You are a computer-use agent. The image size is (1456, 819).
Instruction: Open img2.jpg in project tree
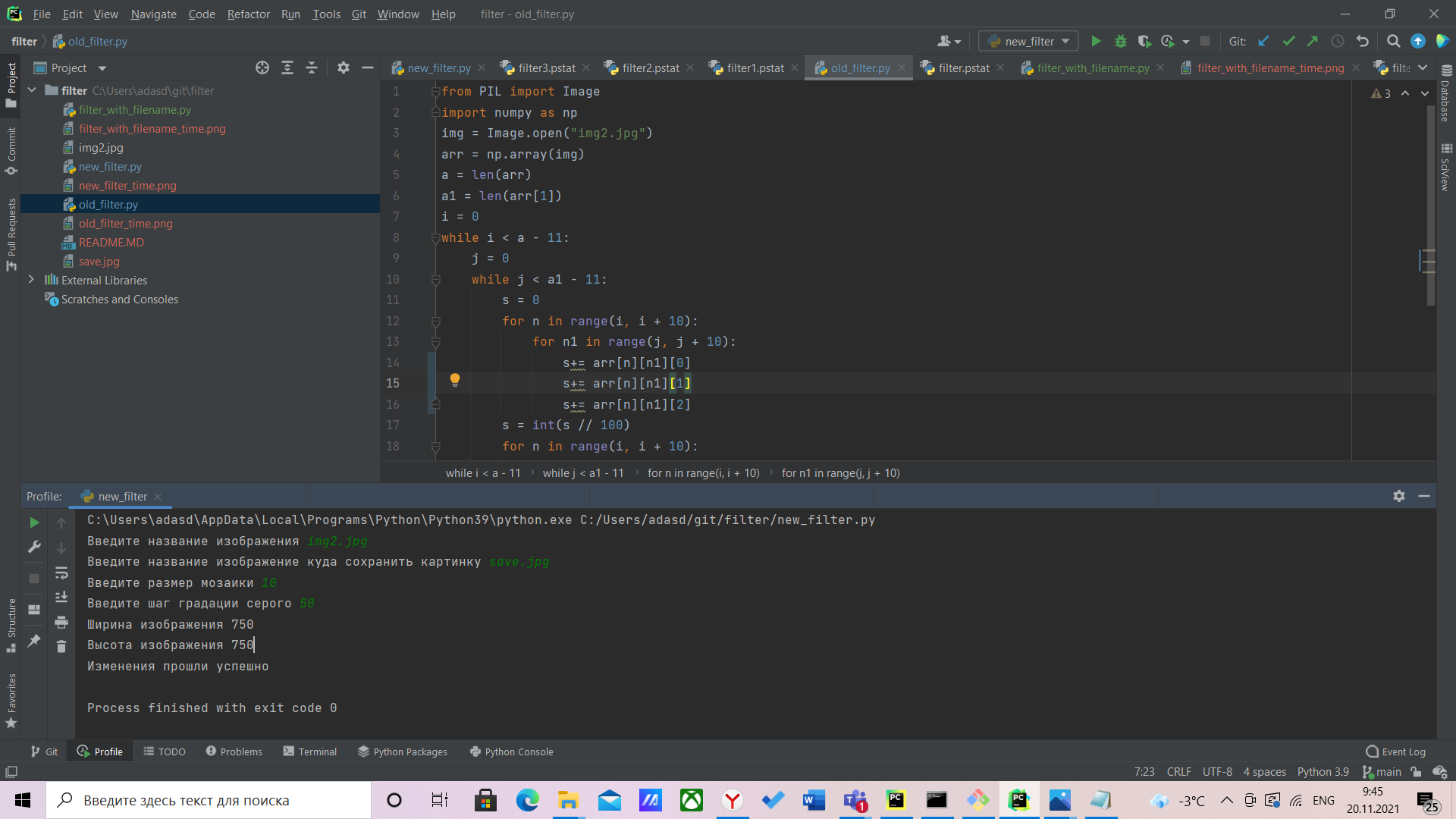(100, 148)
